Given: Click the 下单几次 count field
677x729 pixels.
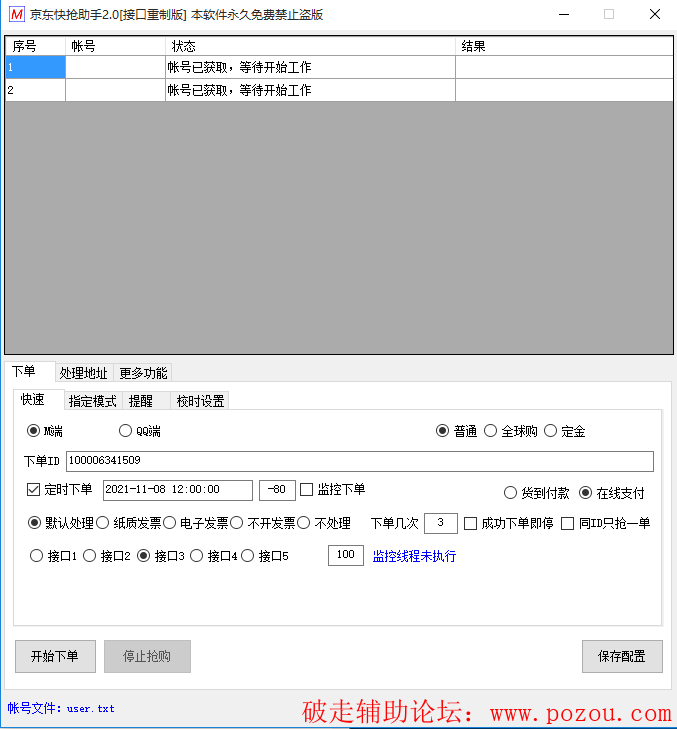Looking at the screenshot, I should pos(441,524).
